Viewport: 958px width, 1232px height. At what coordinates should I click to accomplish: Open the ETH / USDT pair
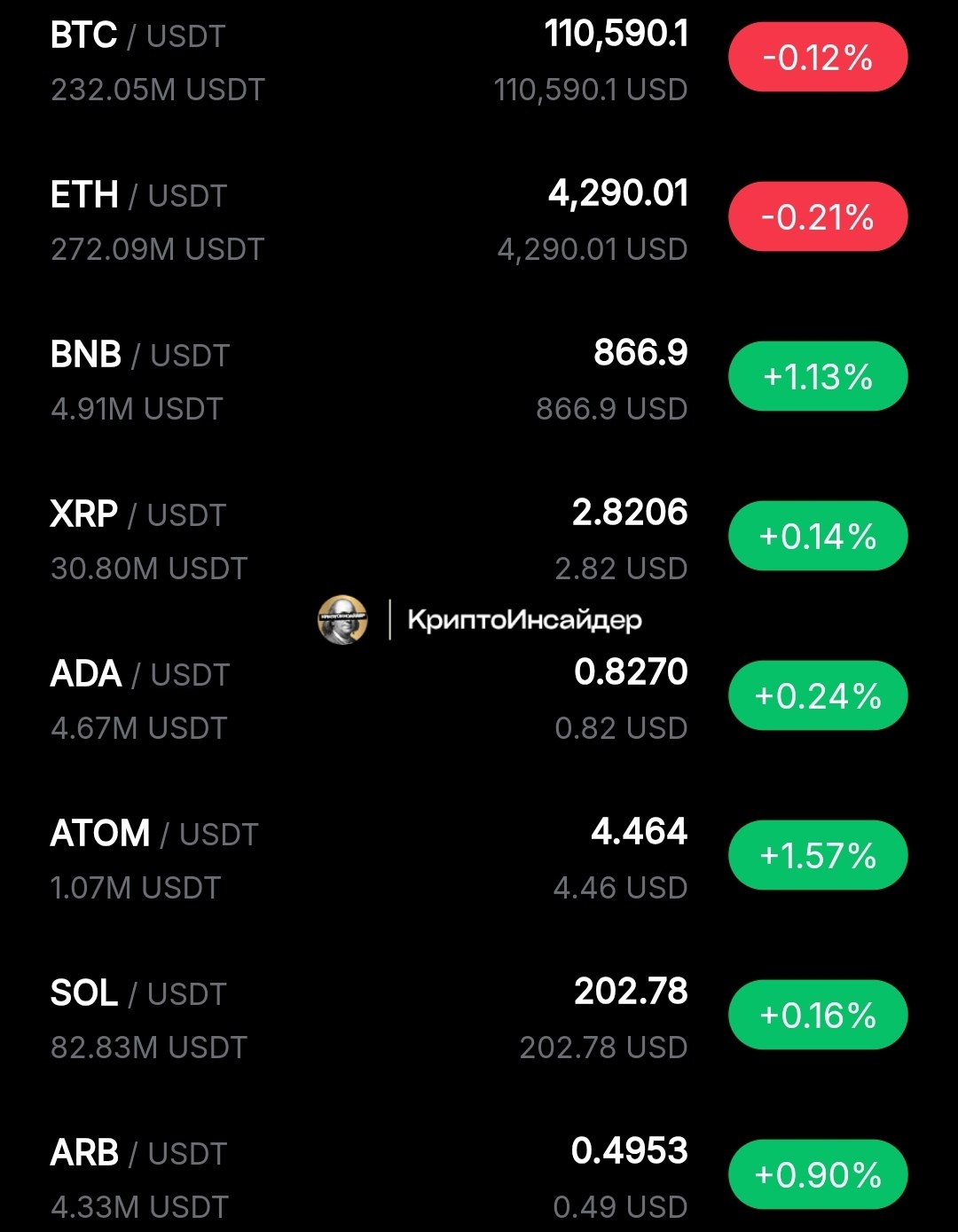139,195
